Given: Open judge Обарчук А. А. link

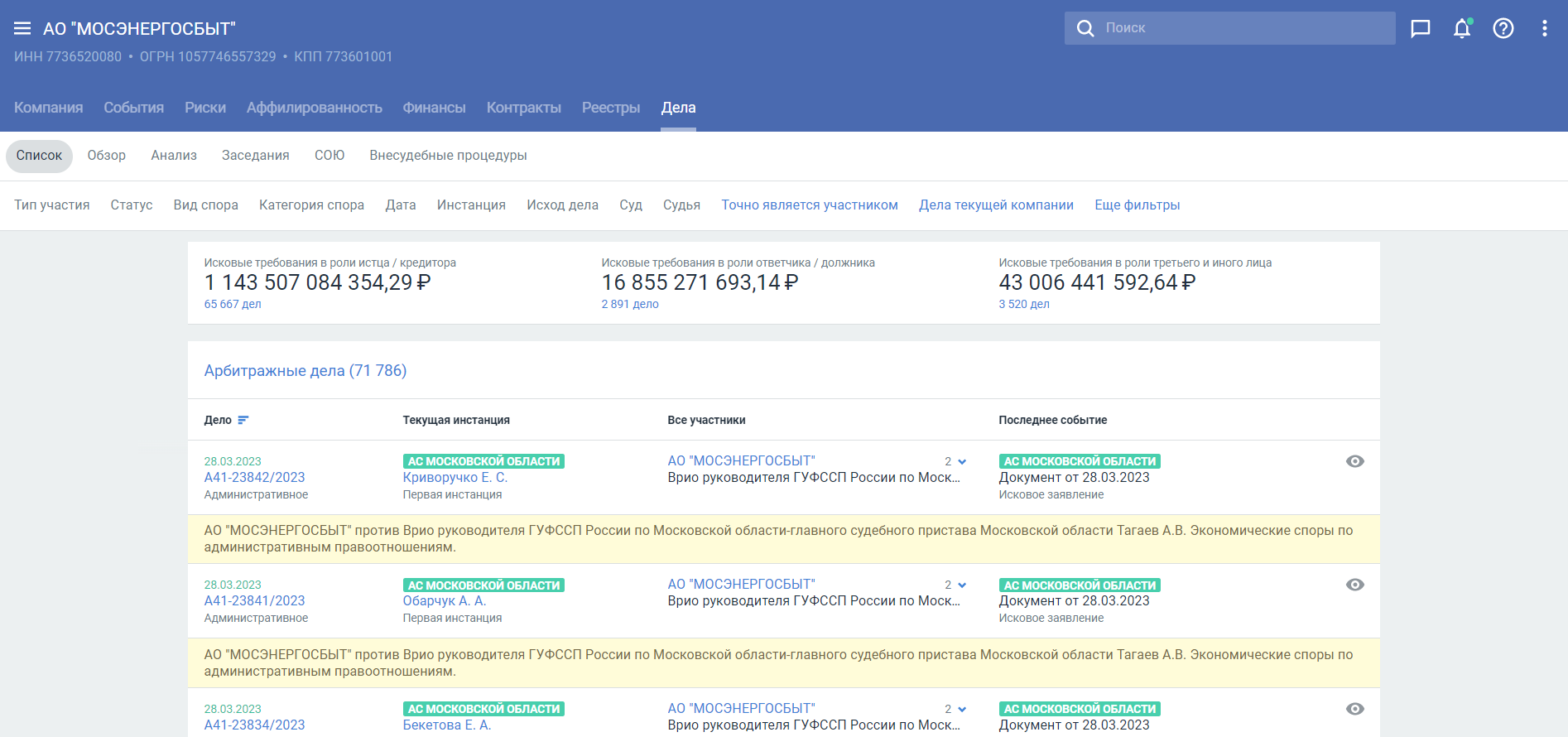Looking at the screenshot, I should tap(445, 601).
